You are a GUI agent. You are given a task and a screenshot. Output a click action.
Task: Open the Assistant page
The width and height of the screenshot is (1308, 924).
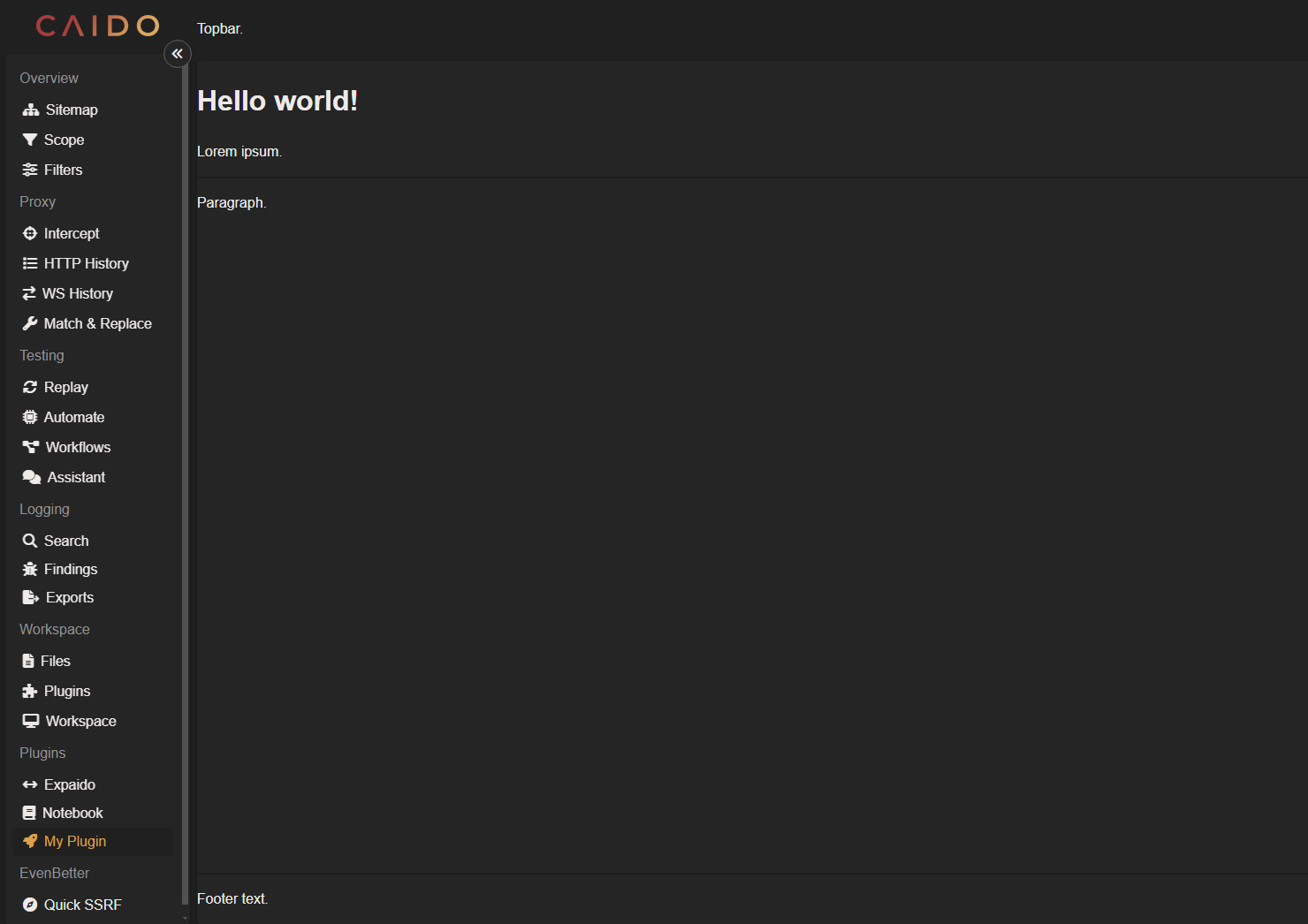(76, 477)
